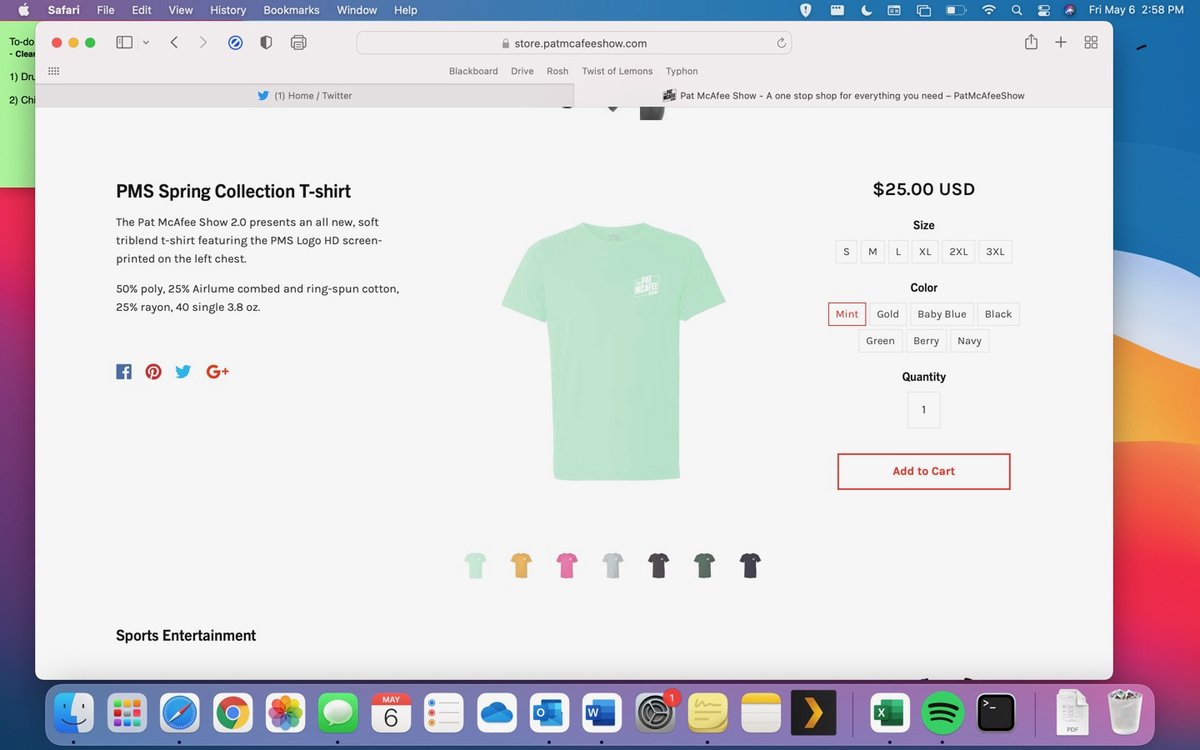The height and width of the screenshot is (750, 1200).
Task: View the dark green shirt thumbnail
Action: point(705,566)
